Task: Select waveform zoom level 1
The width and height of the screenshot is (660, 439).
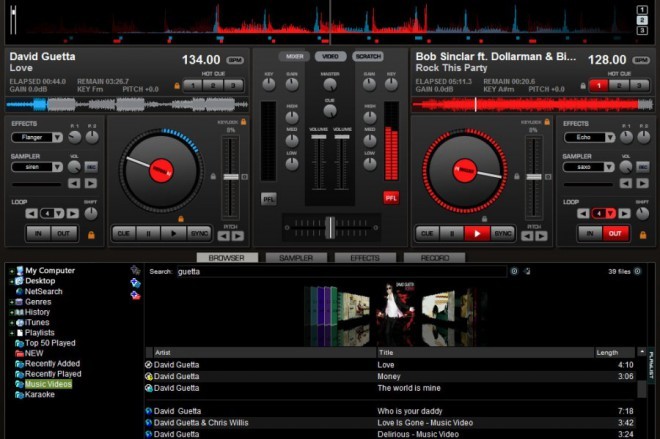Action: coord(642,10)
